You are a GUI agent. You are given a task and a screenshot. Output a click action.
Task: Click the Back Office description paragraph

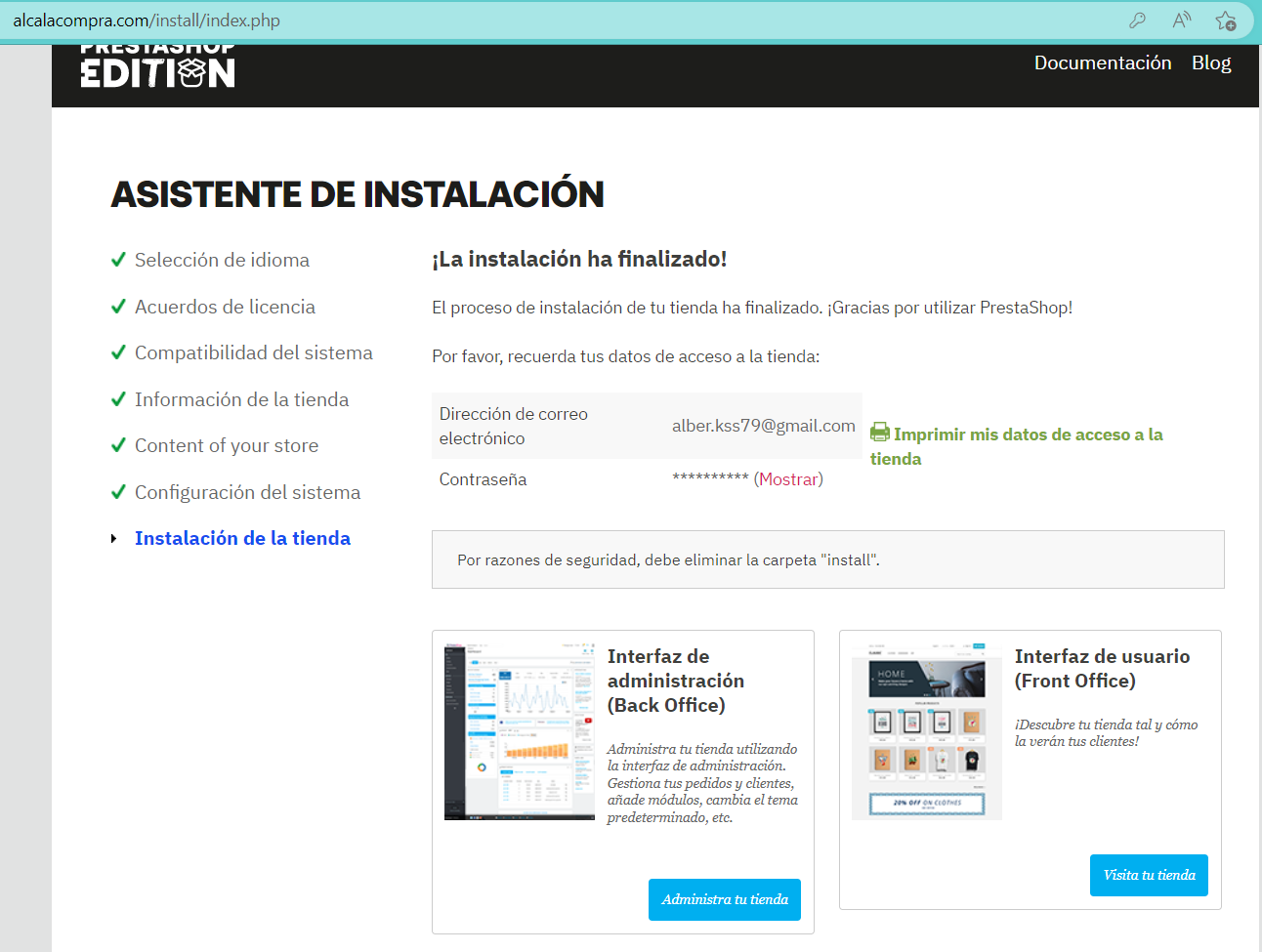[x=702, y=783]
